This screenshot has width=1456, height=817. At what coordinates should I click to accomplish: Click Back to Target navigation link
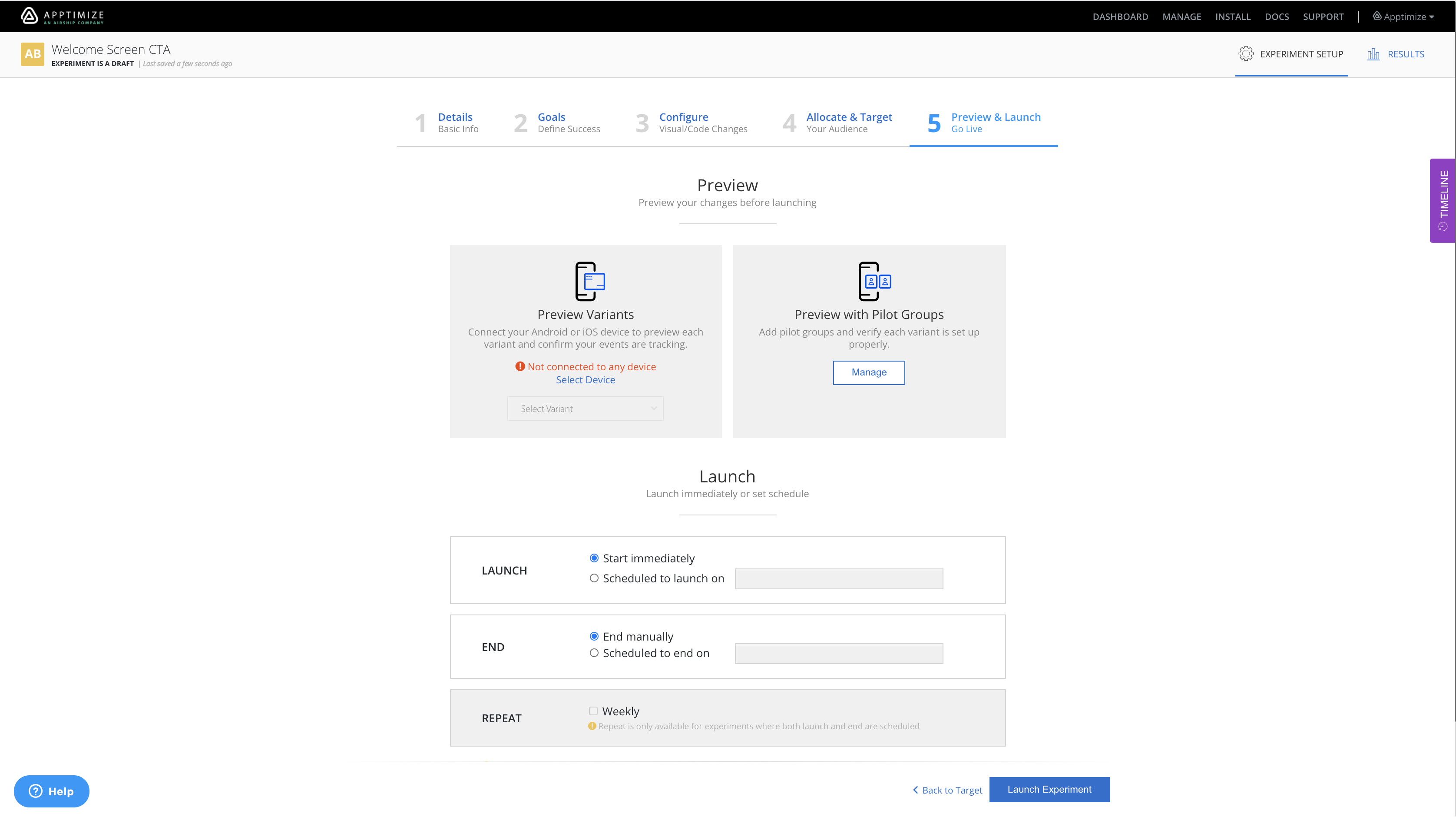[x=946, y=789]
